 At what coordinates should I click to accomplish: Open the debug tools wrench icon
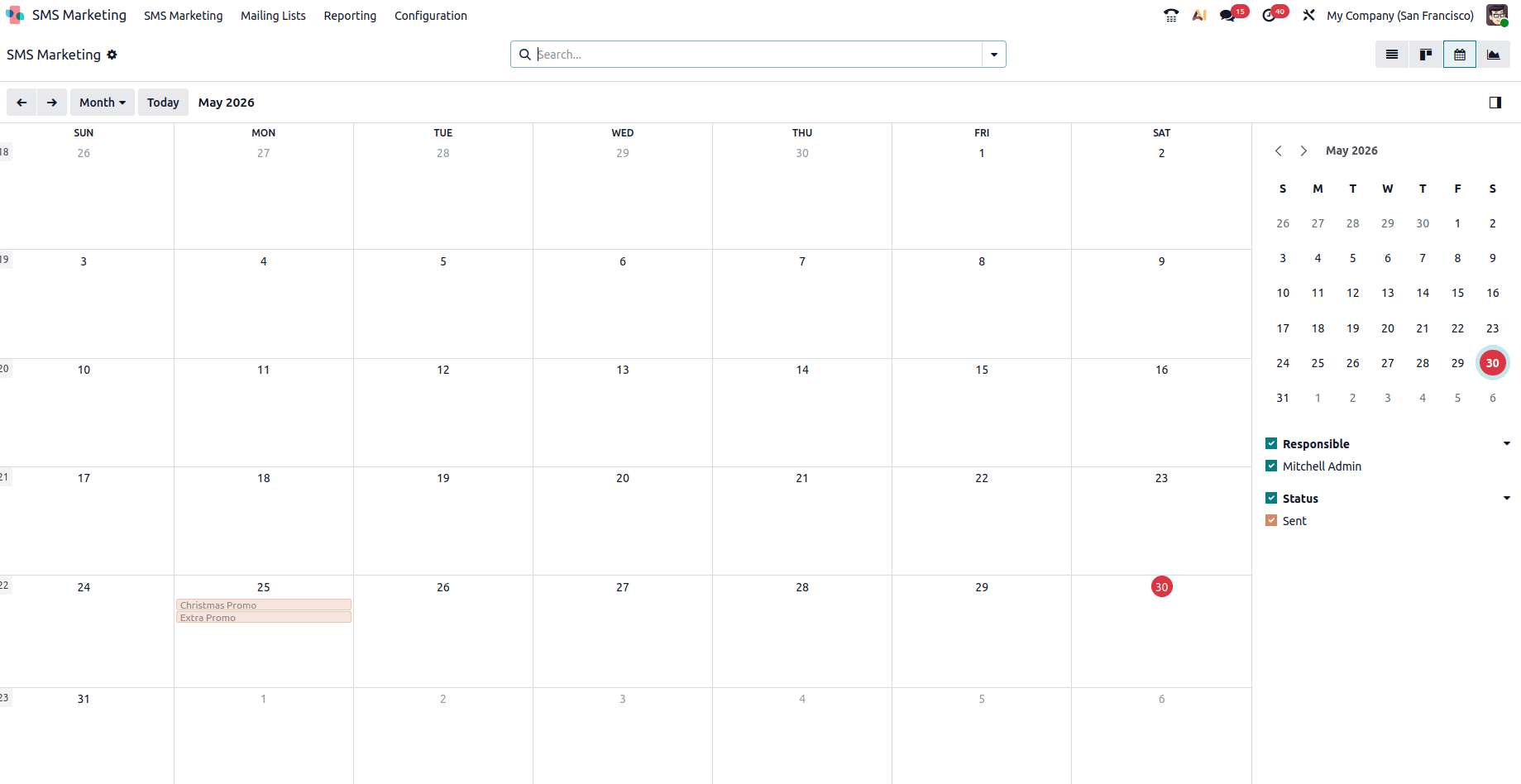click(1308, 15)
